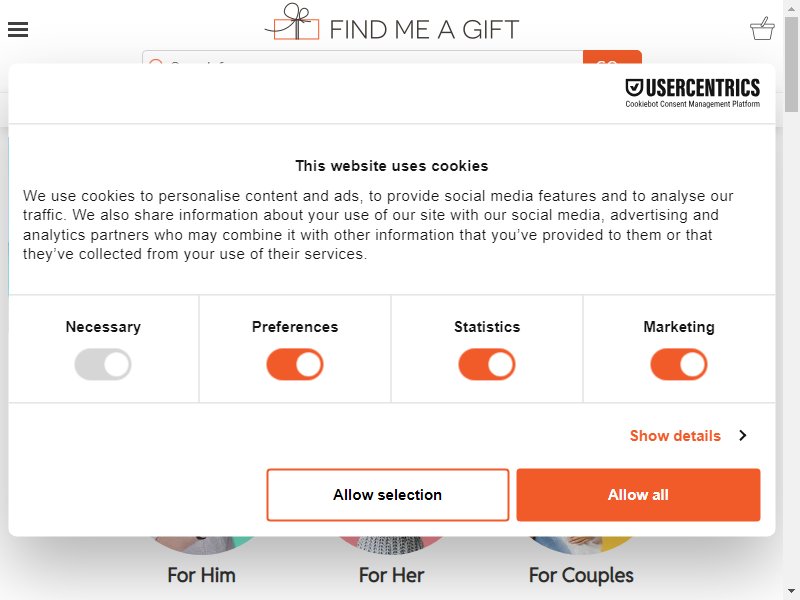Screen dimensions: 800x600
Task: Open the For Couples category
Action: pos(581,575)
